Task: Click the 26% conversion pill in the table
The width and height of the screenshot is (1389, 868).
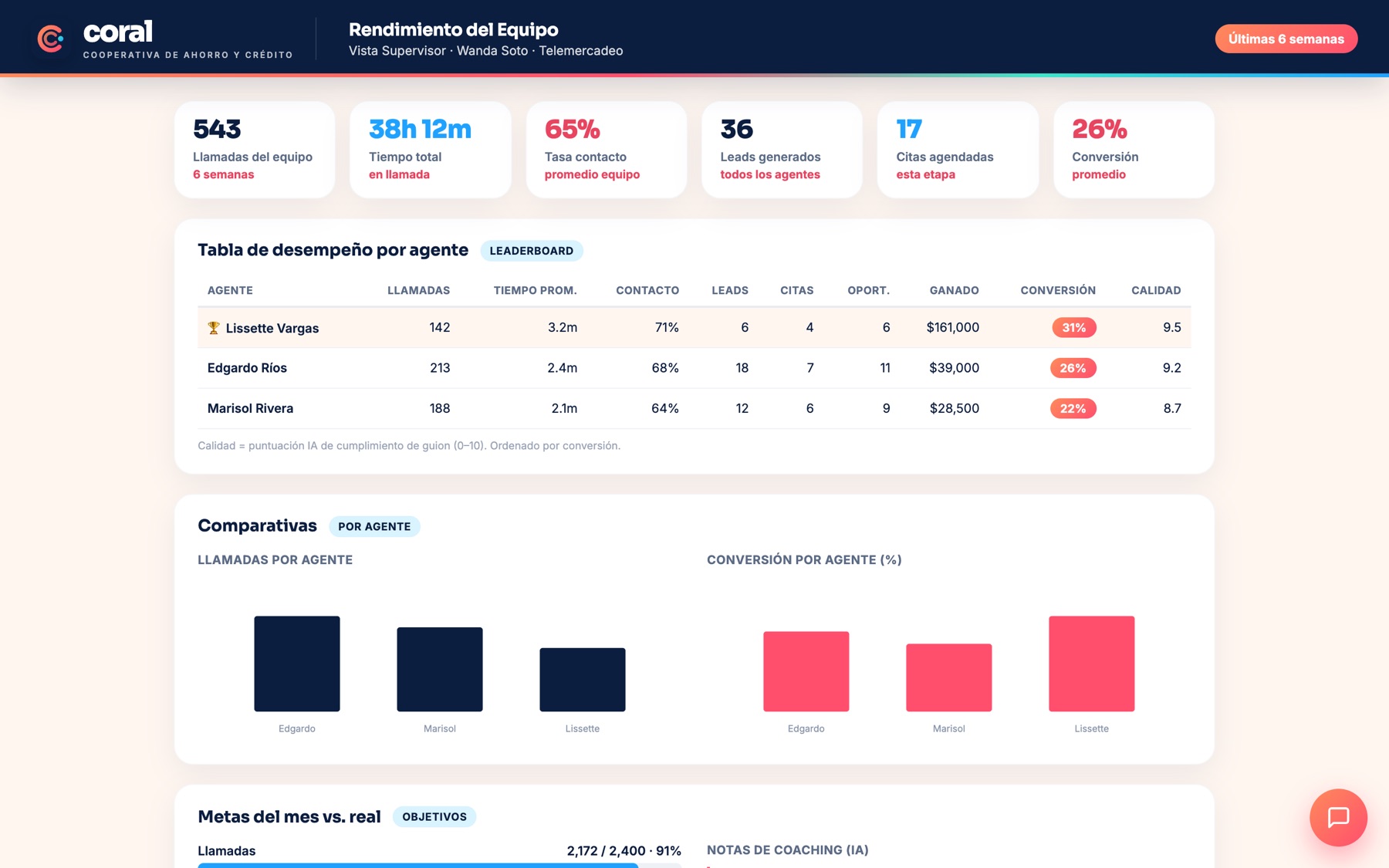Action: [x=1073, y=368]
